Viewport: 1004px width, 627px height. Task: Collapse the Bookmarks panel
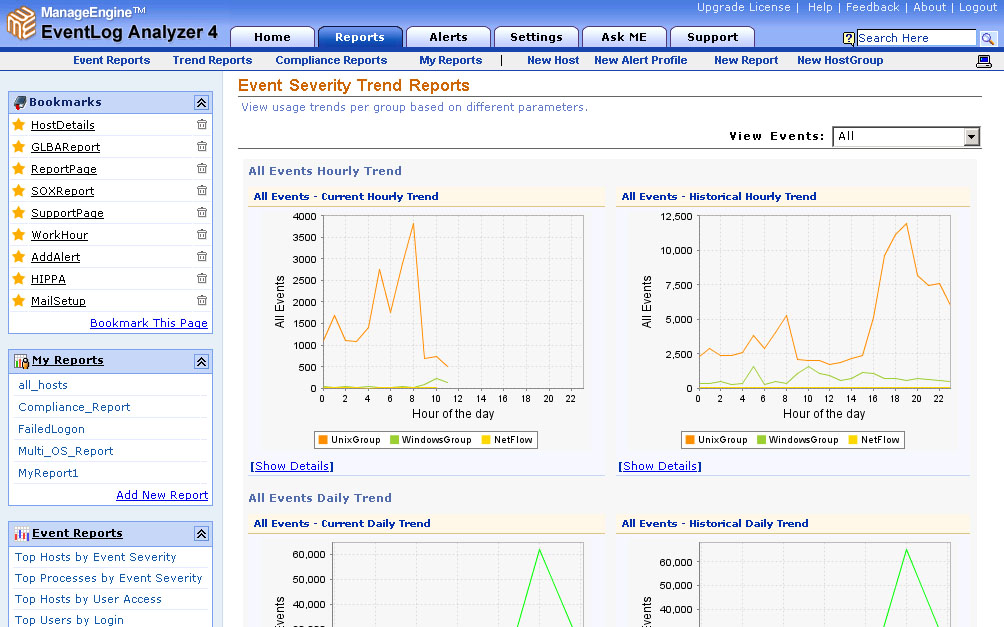tap(202, 102)
